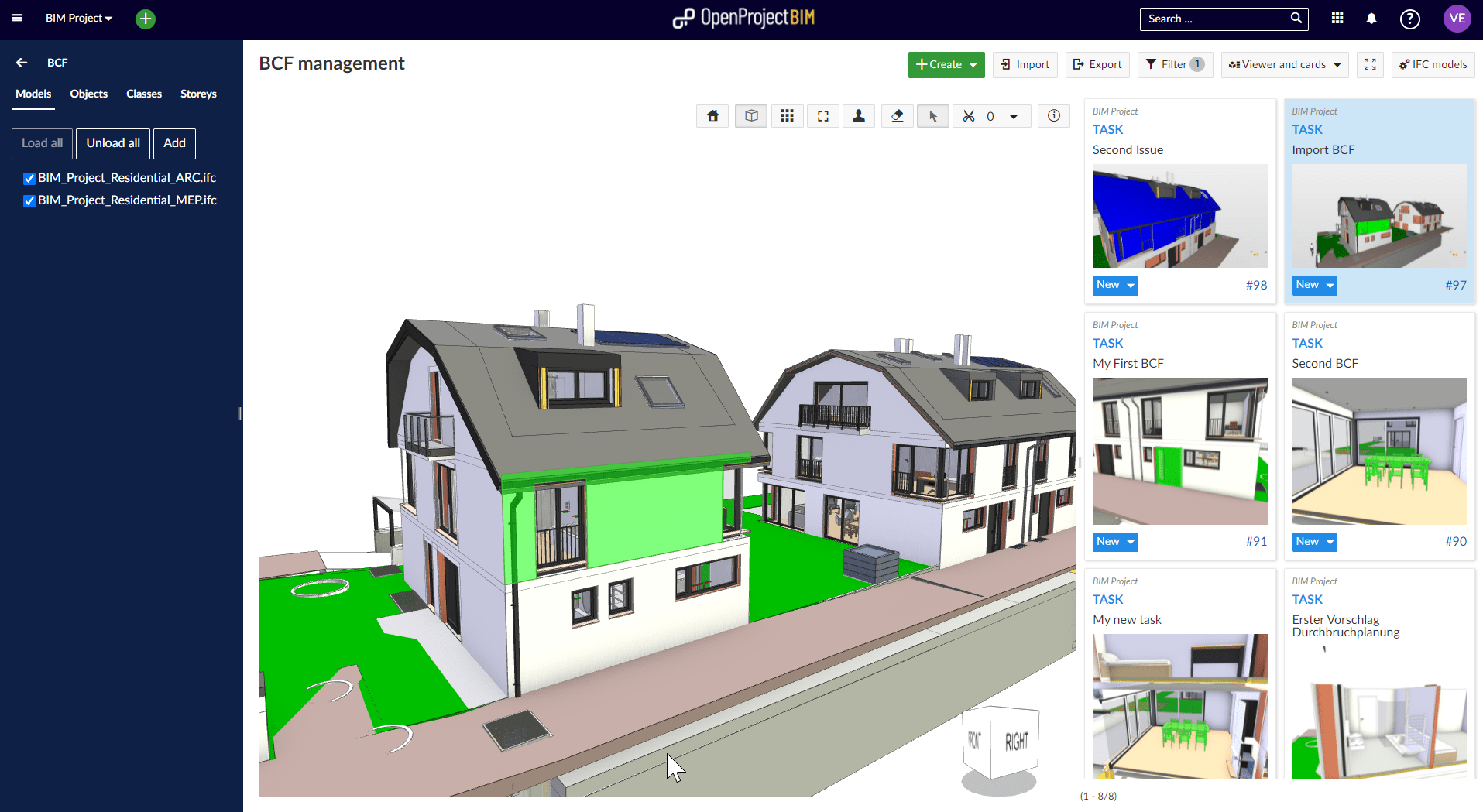Choose the pointer select tool
The width and height of the screenshot is (1483, 812).
[932, 116]
